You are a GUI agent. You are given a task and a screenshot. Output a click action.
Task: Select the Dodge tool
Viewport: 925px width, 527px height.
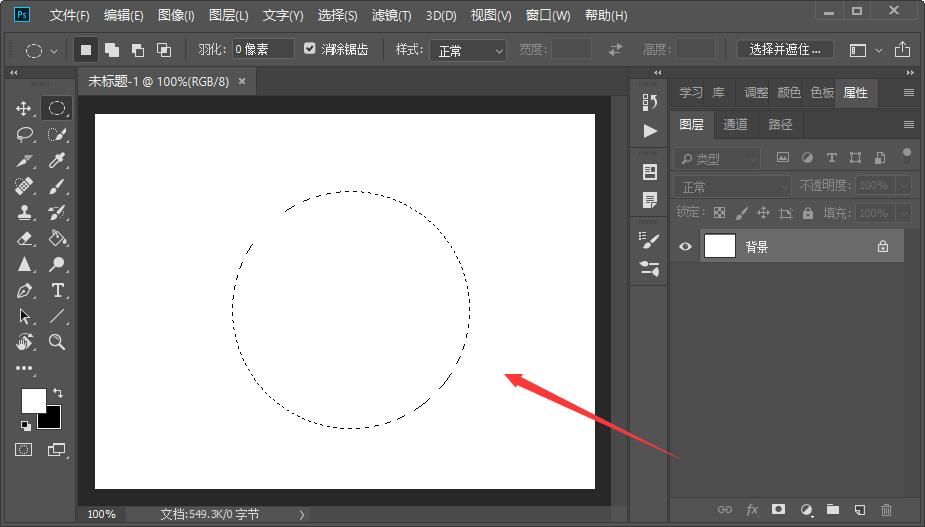tap(57, 264)
